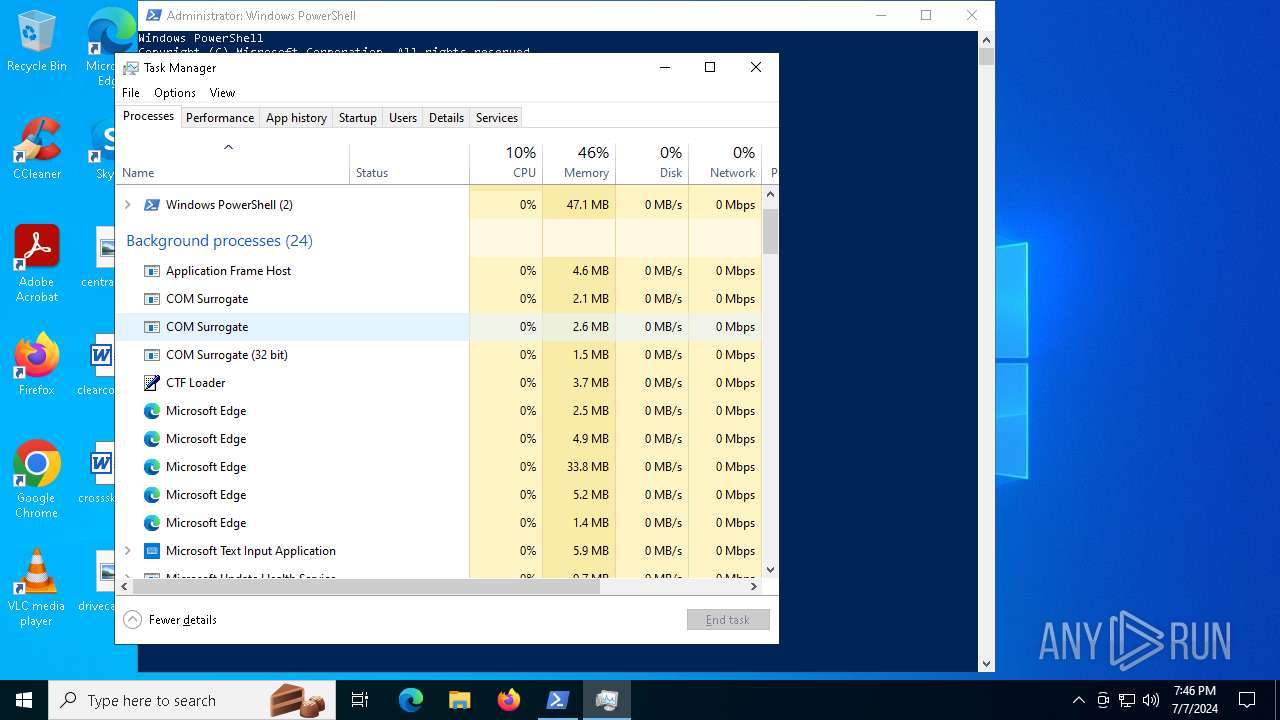Switch to the Details tab
The height and width of the screenshot is (720, 1280).
pyautogui.click(x=446, y=118)
